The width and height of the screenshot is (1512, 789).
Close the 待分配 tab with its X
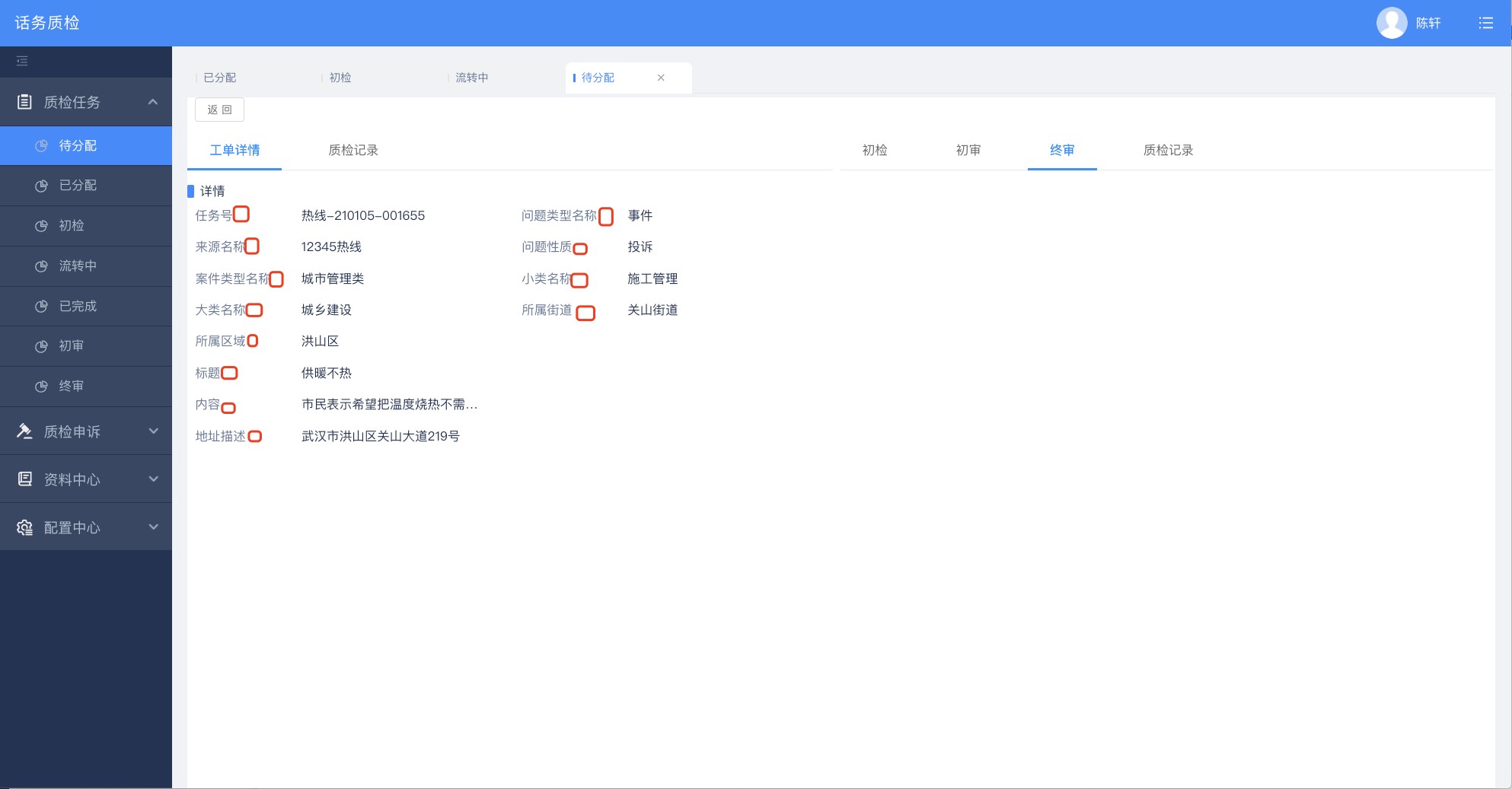click(661, 78)
